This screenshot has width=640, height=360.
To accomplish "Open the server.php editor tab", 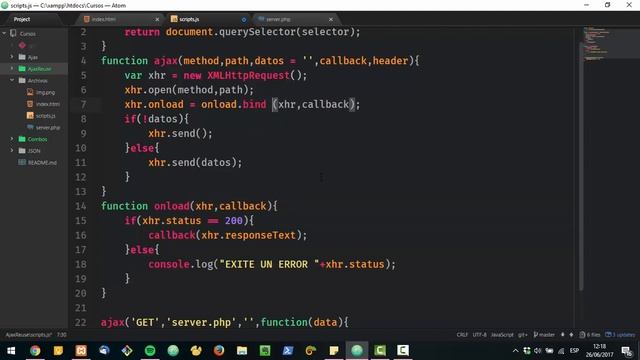I will point(296,19).
